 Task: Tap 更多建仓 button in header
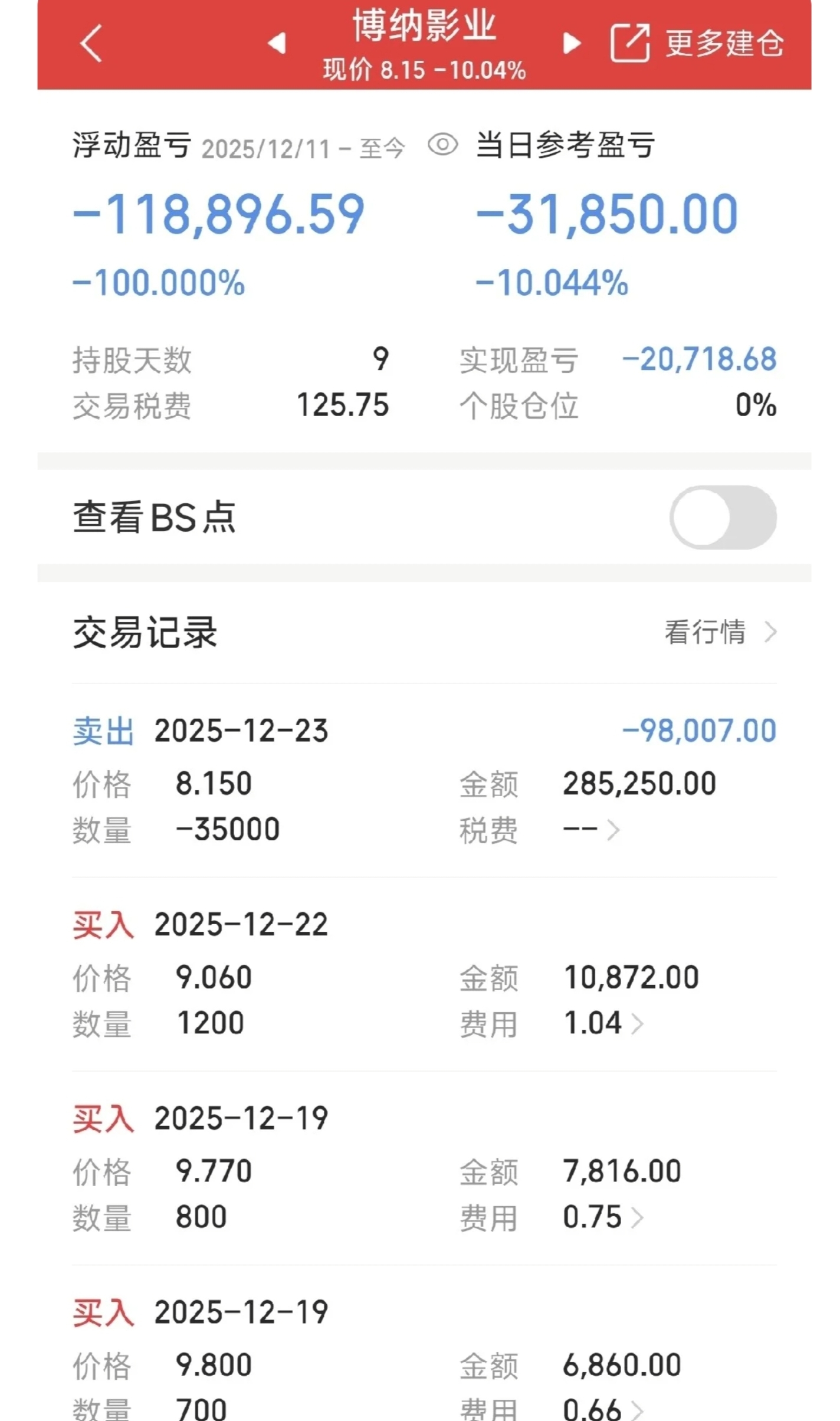725,43
